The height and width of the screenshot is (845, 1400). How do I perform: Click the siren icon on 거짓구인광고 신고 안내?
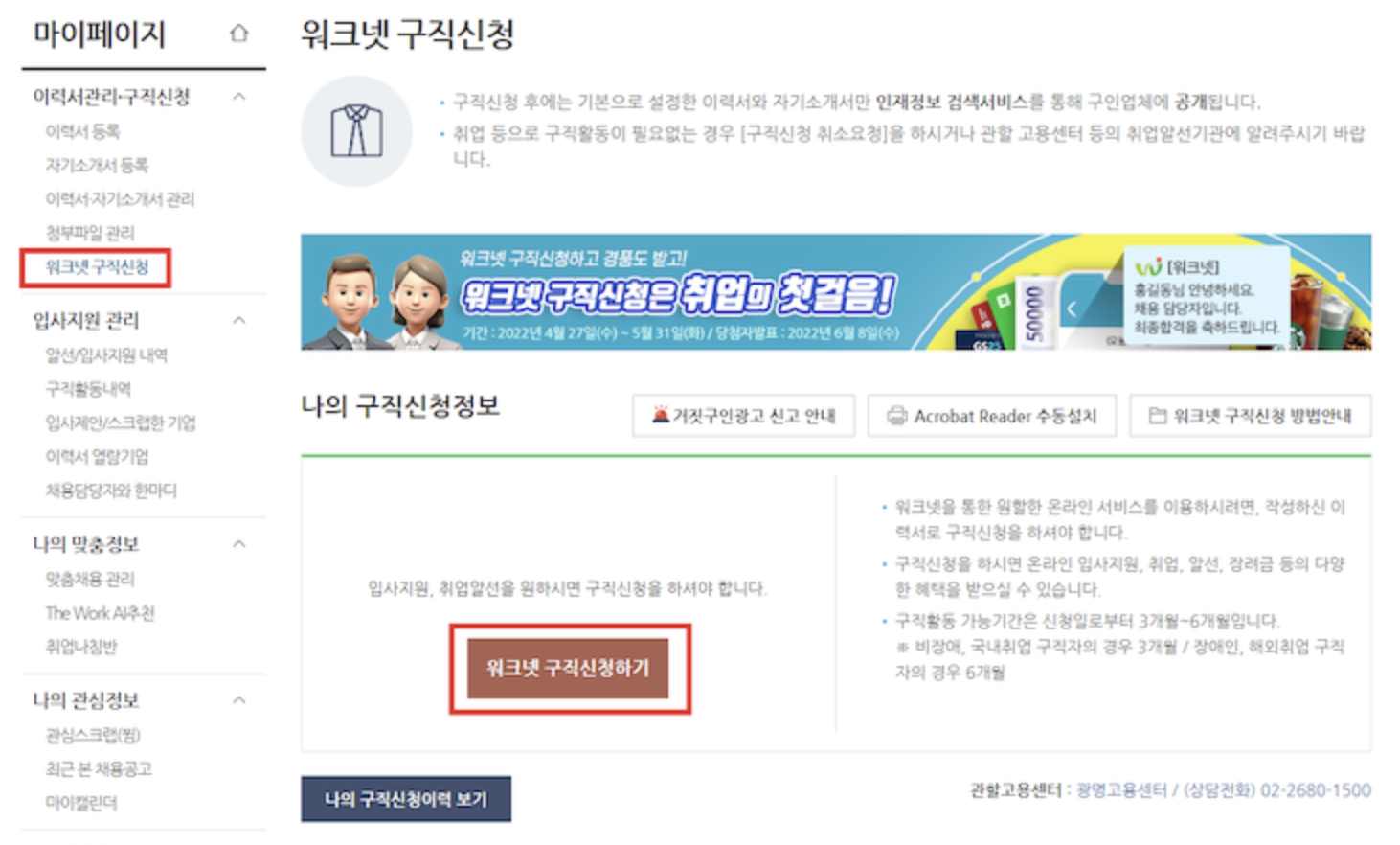tap(660, 415)
